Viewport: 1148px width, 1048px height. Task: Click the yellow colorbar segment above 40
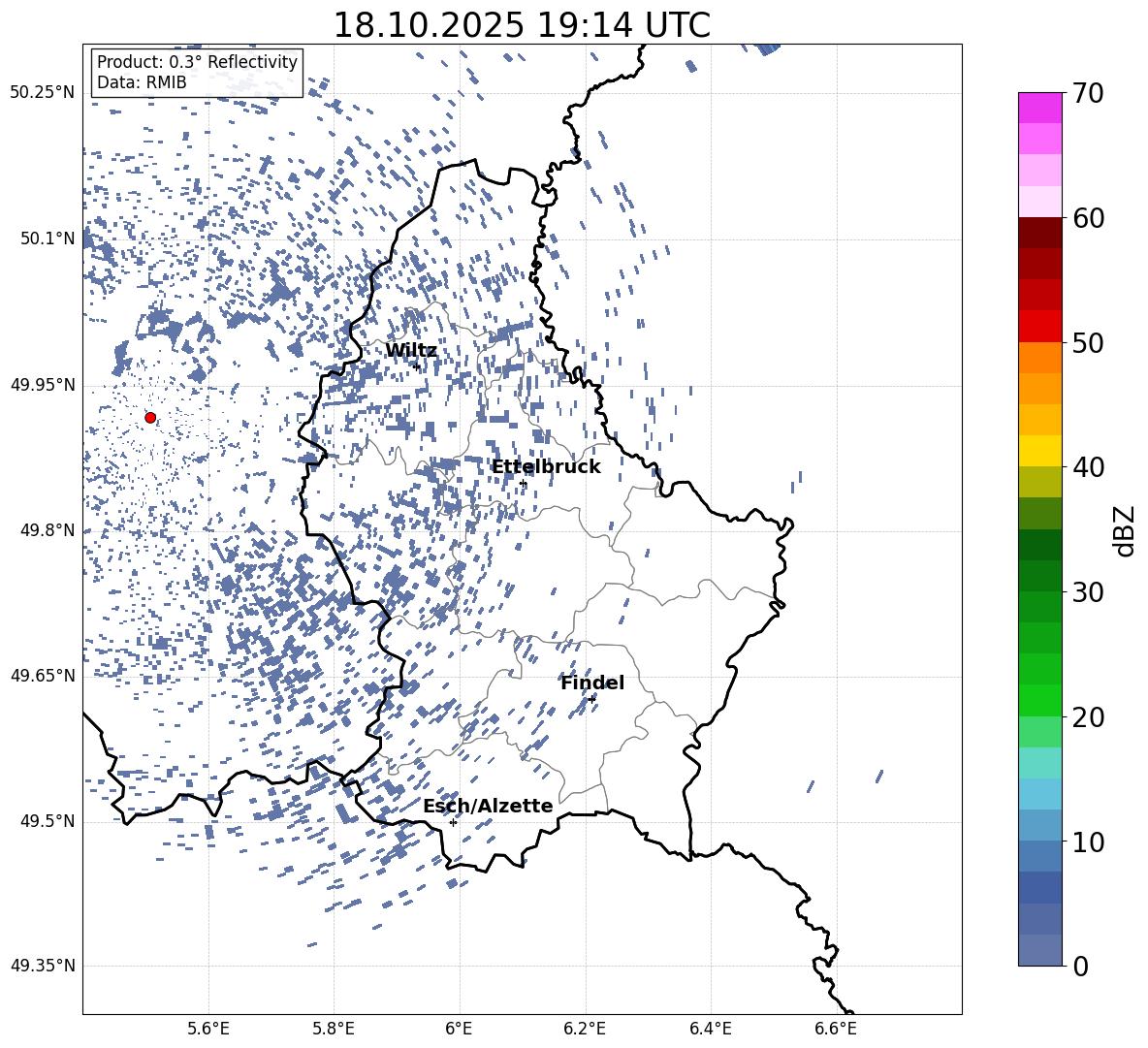tap(1039, 451)
